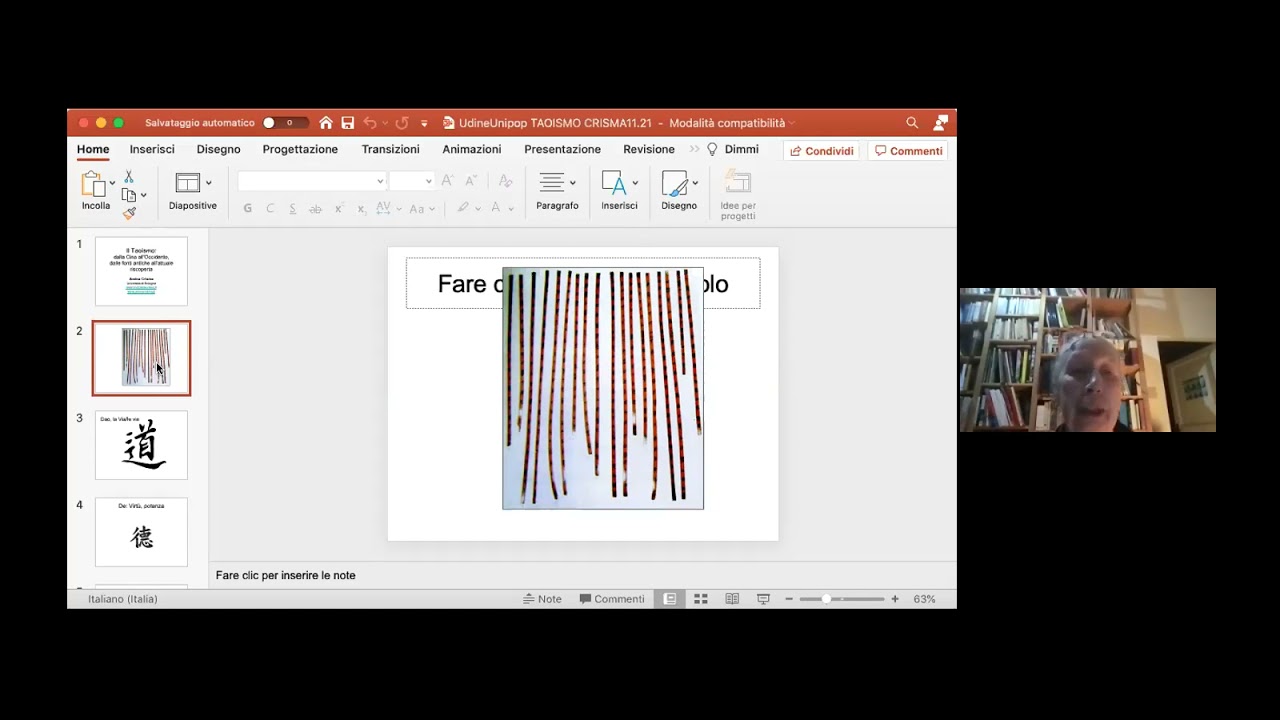Select the format painter brush icon
The width and height of the screenshot is (1280, 720).
(x=129, y=212)
